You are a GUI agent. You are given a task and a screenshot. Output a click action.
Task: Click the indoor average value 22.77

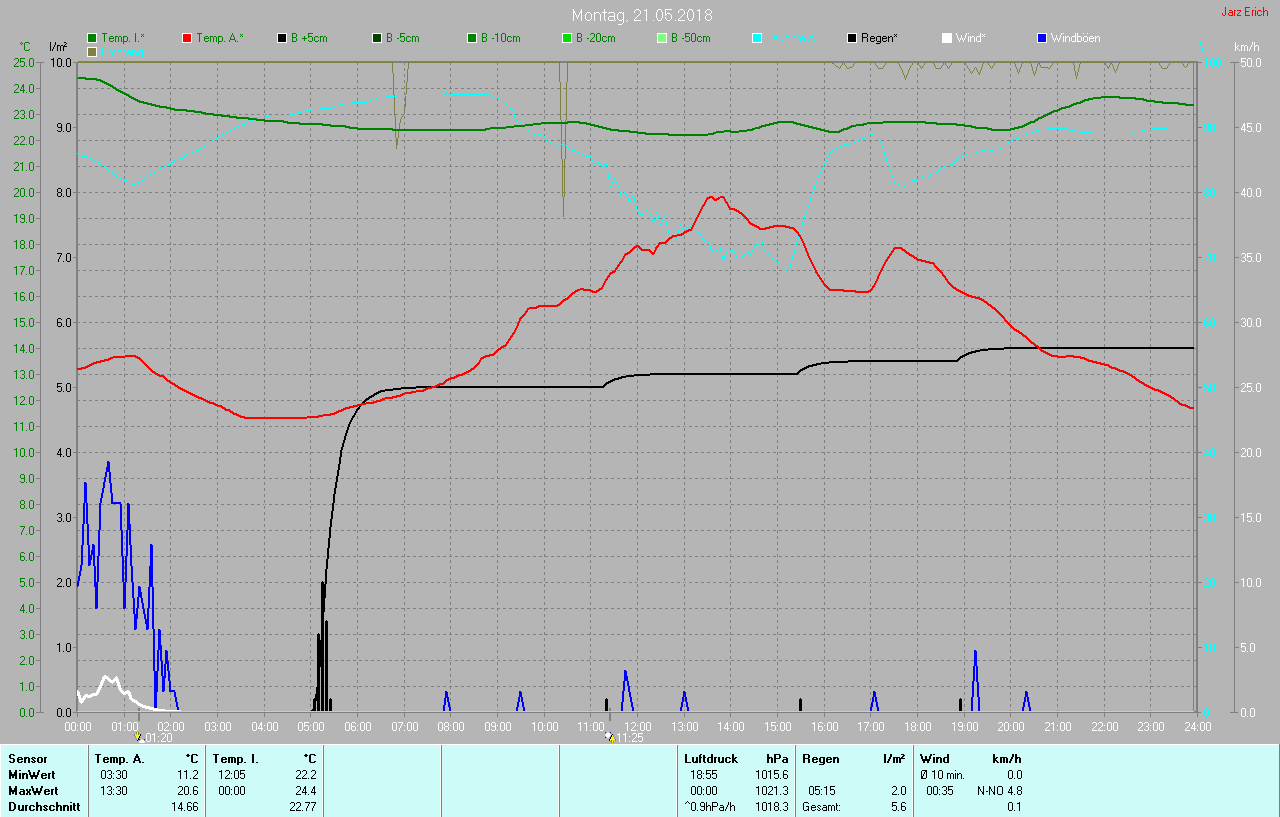302,807
